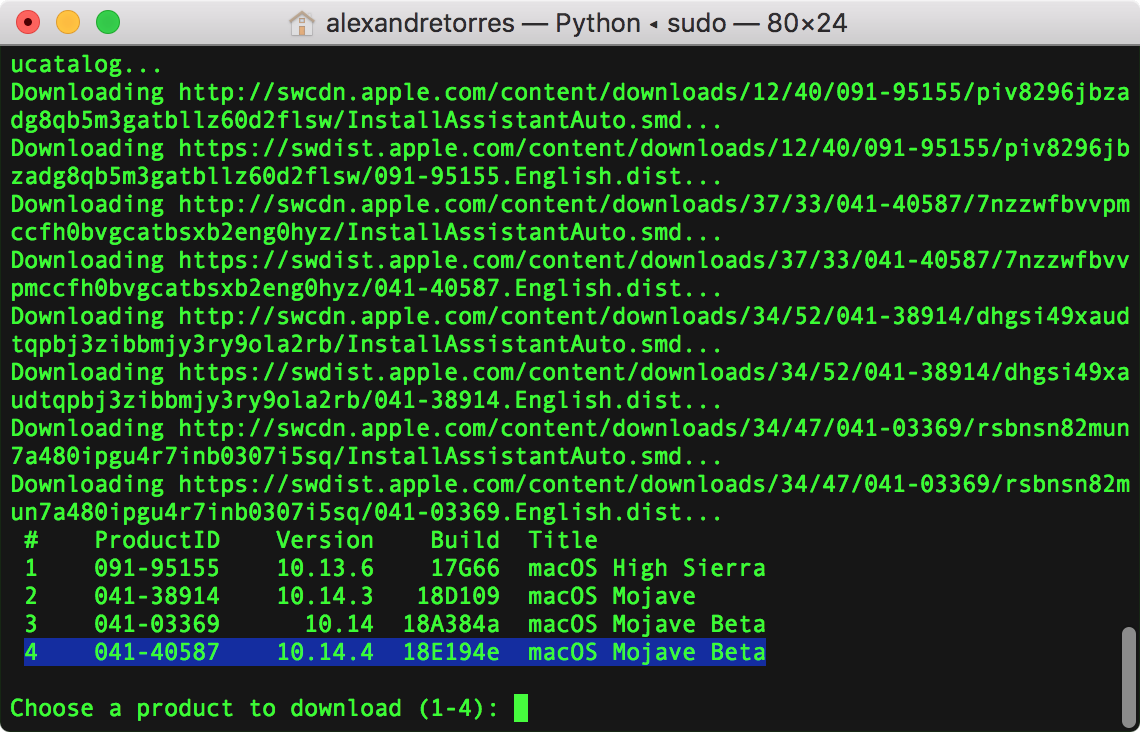
Task: Click the 091-95155.English.dist text
Action: [x=527, y=177]
